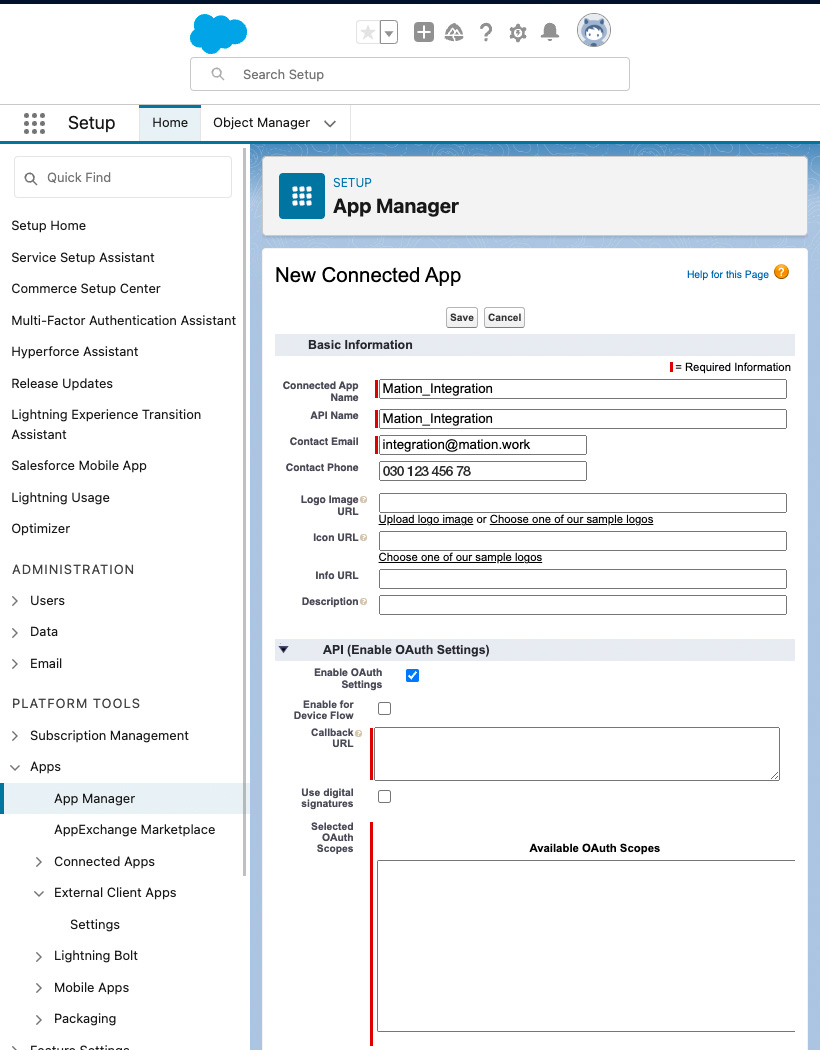Click the Logo Image URL info icon
The width and height of the screenshot is (820, 1050).
[x=363, y=500]
